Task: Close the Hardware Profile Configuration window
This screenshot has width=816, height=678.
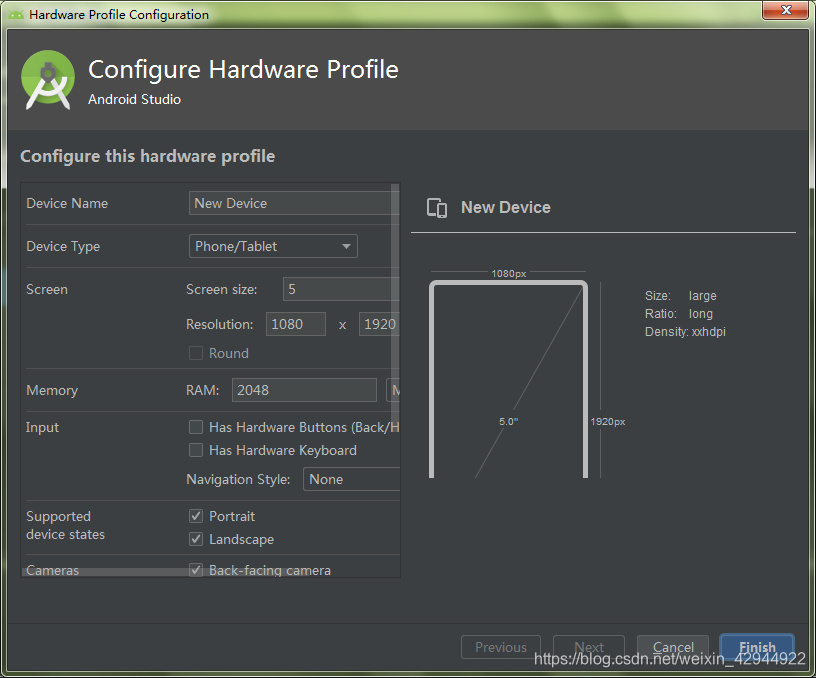Action: click(786, 10)
